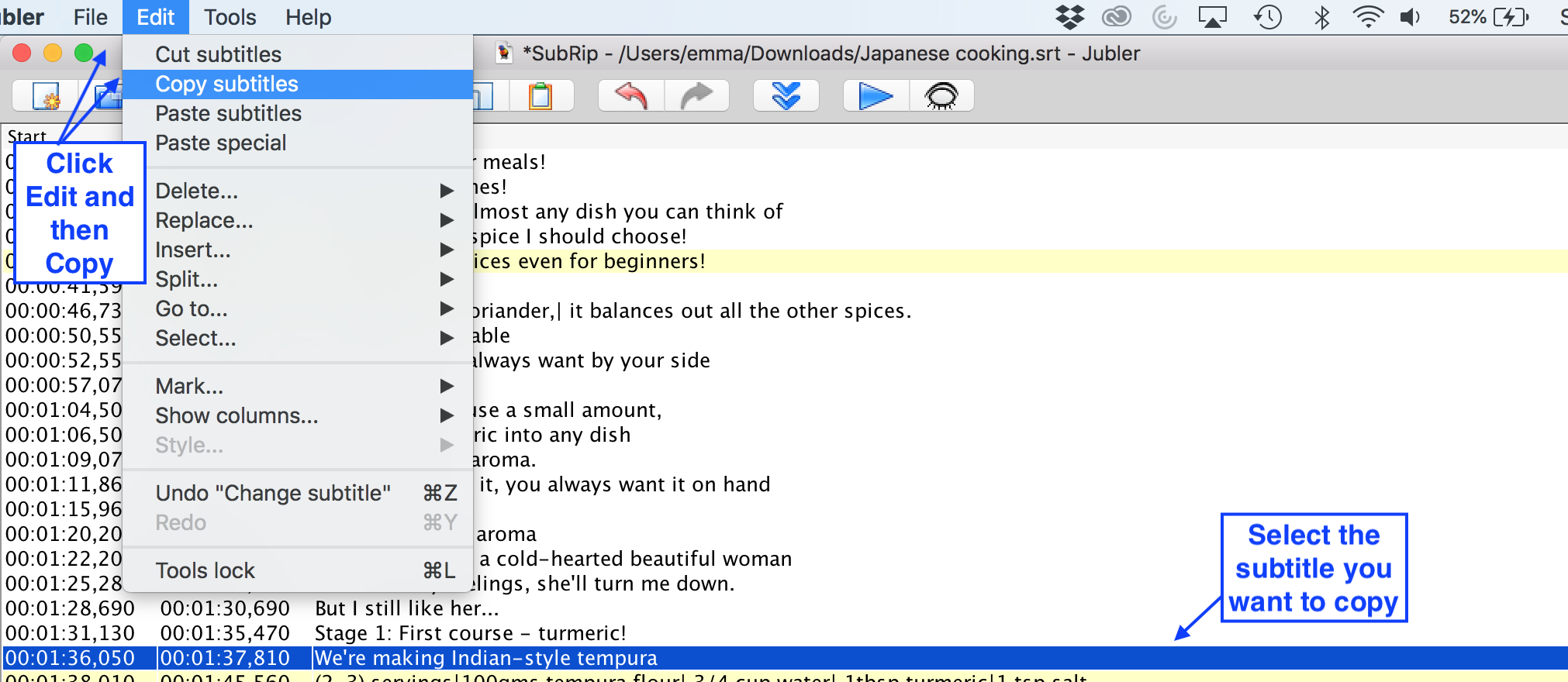Choose Cut subtitles from the Edit menu
The height and width of the screenshot is (682, 1568).
pyautogui.click(x=218, y=54)
